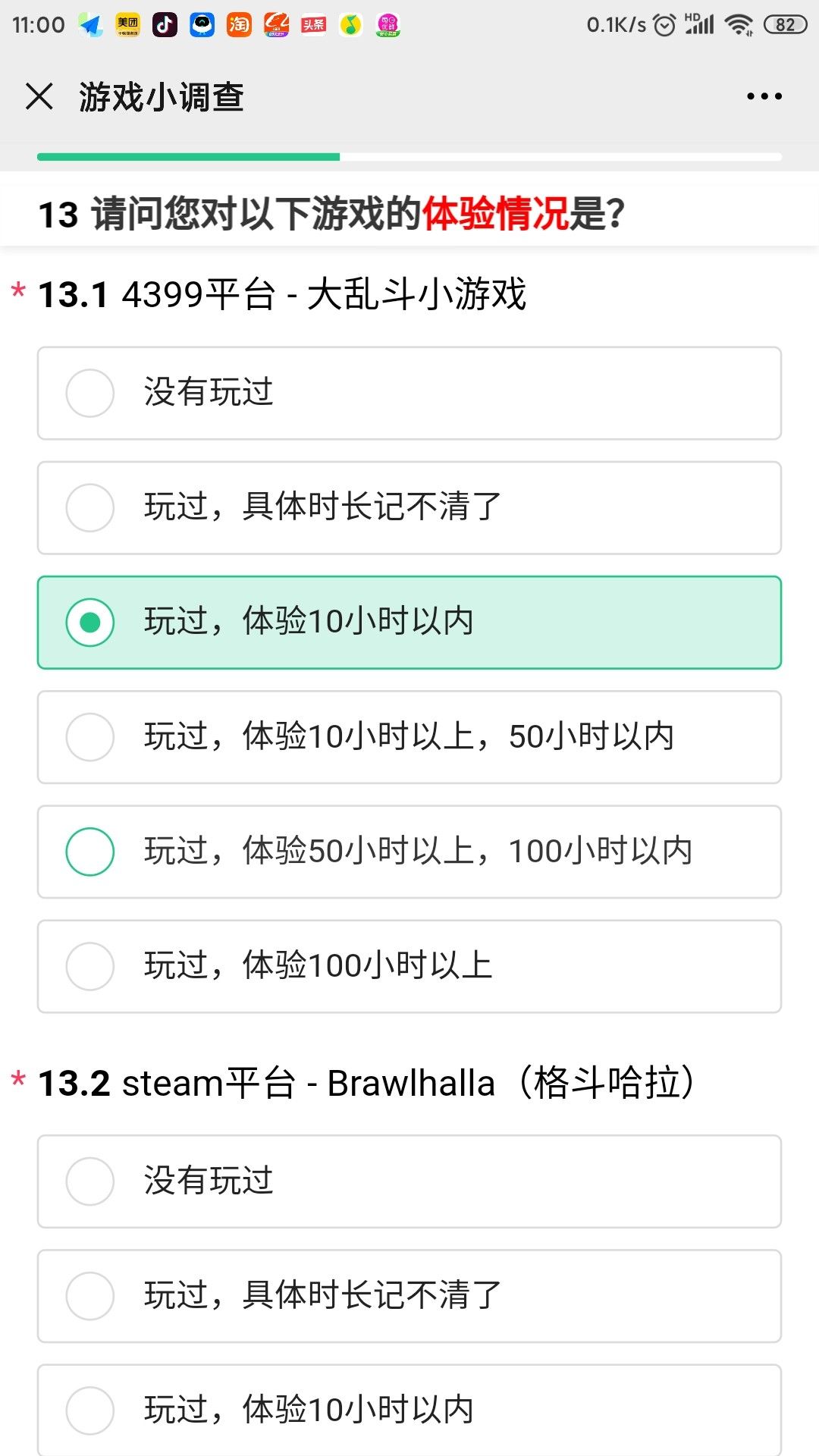Tap the Wi-Fi status icon
This screenshot has width=819, height=1456.
738,25
